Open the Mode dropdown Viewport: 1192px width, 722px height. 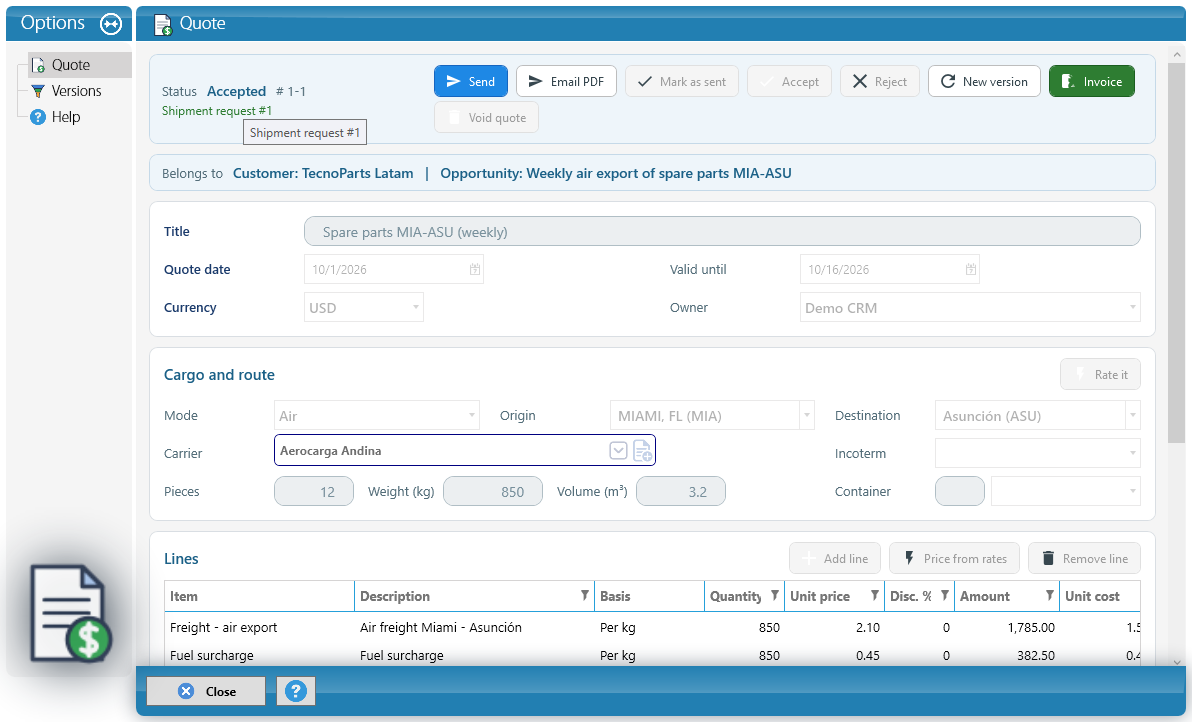[x=472, y=415]
